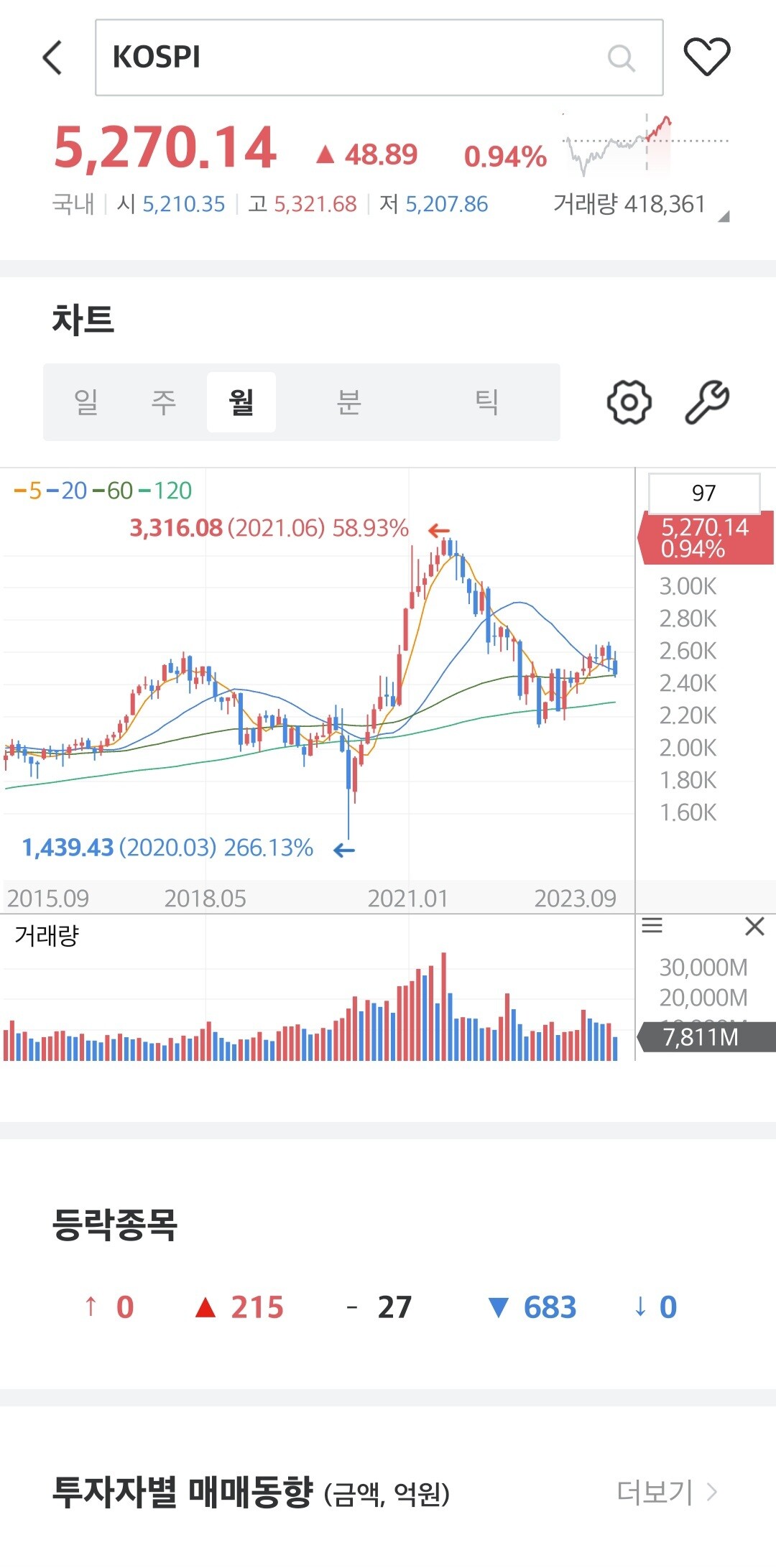Open the volume panel hamburger menu

(x=652, y=925)
